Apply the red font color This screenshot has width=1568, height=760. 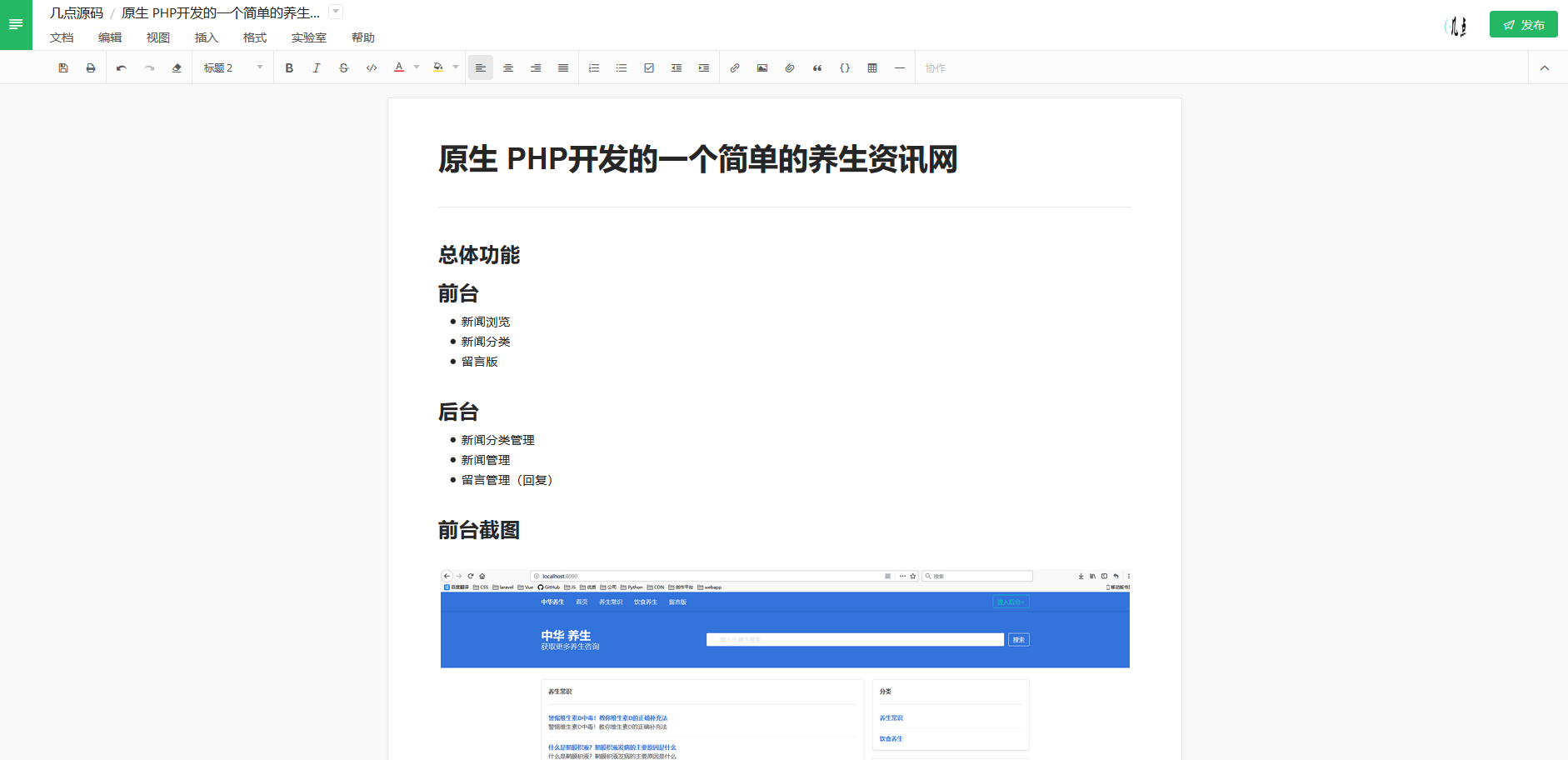click(399, 67)
